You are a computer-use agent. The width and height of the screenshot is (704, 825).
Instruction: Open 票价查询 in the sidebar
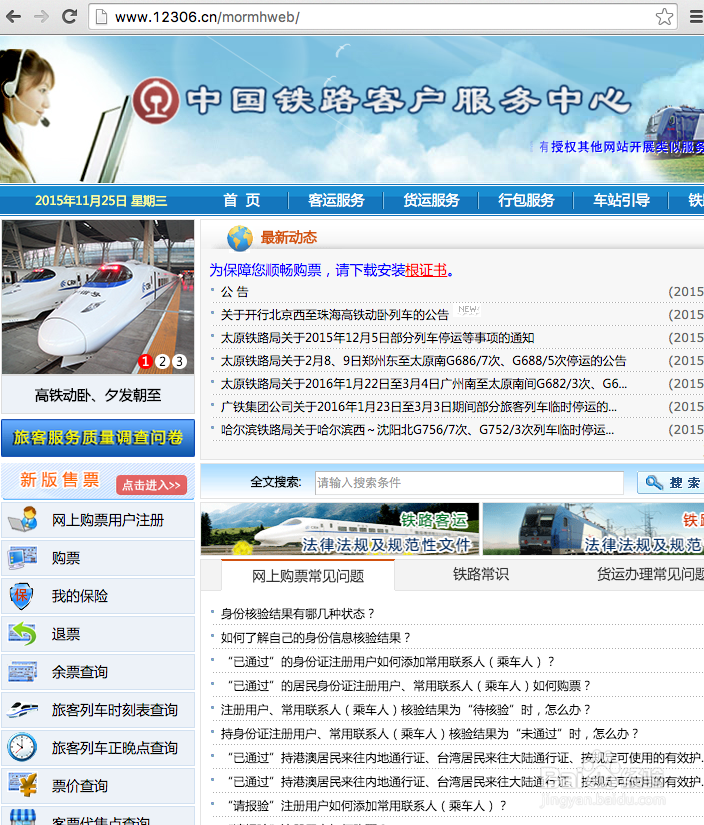[x=98, y=785]
